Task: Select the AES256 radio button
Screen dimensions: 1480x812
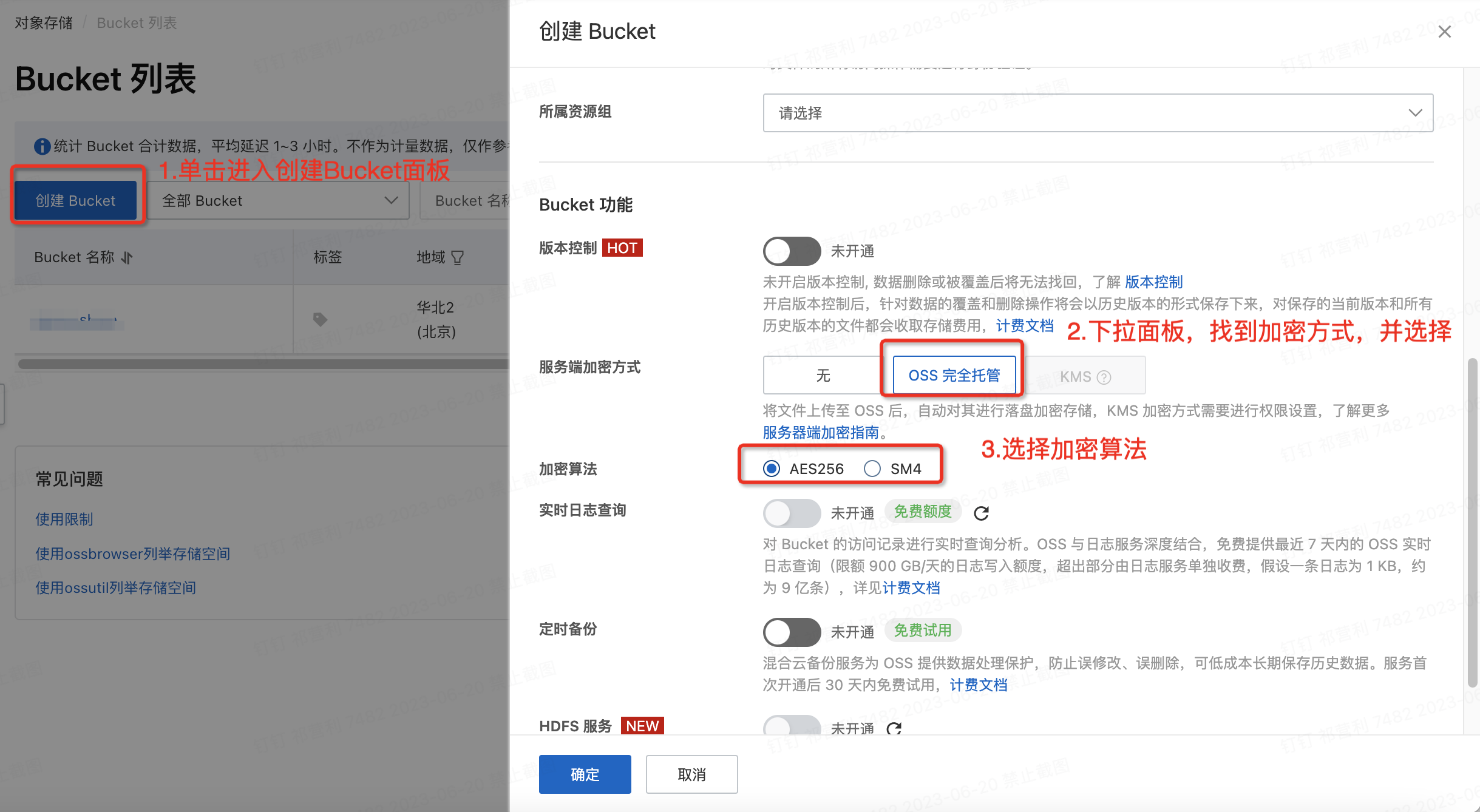Action: click(x=772, y=469)
